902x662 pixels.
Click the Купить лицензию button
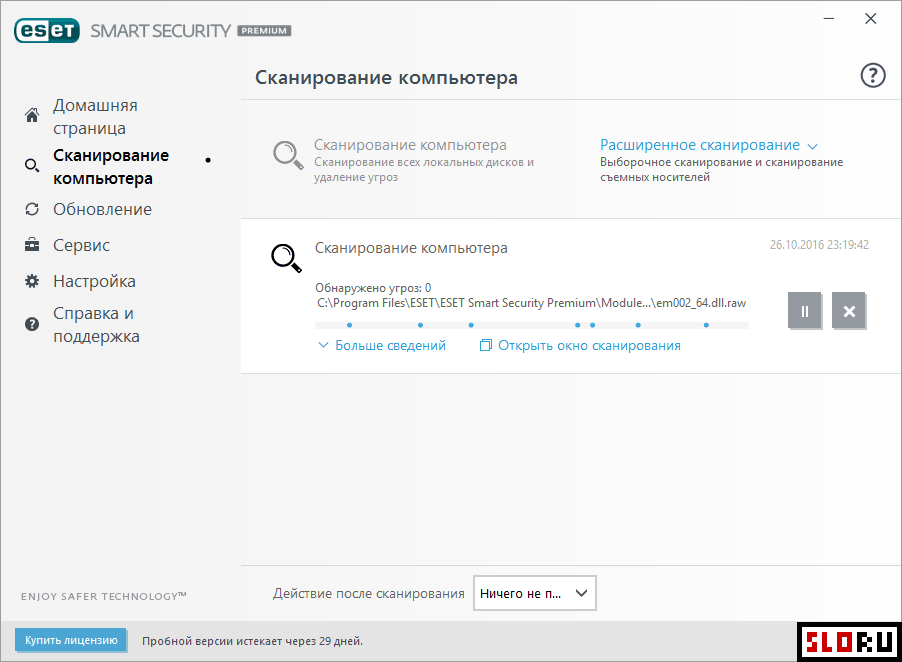(x=71, y=640)
